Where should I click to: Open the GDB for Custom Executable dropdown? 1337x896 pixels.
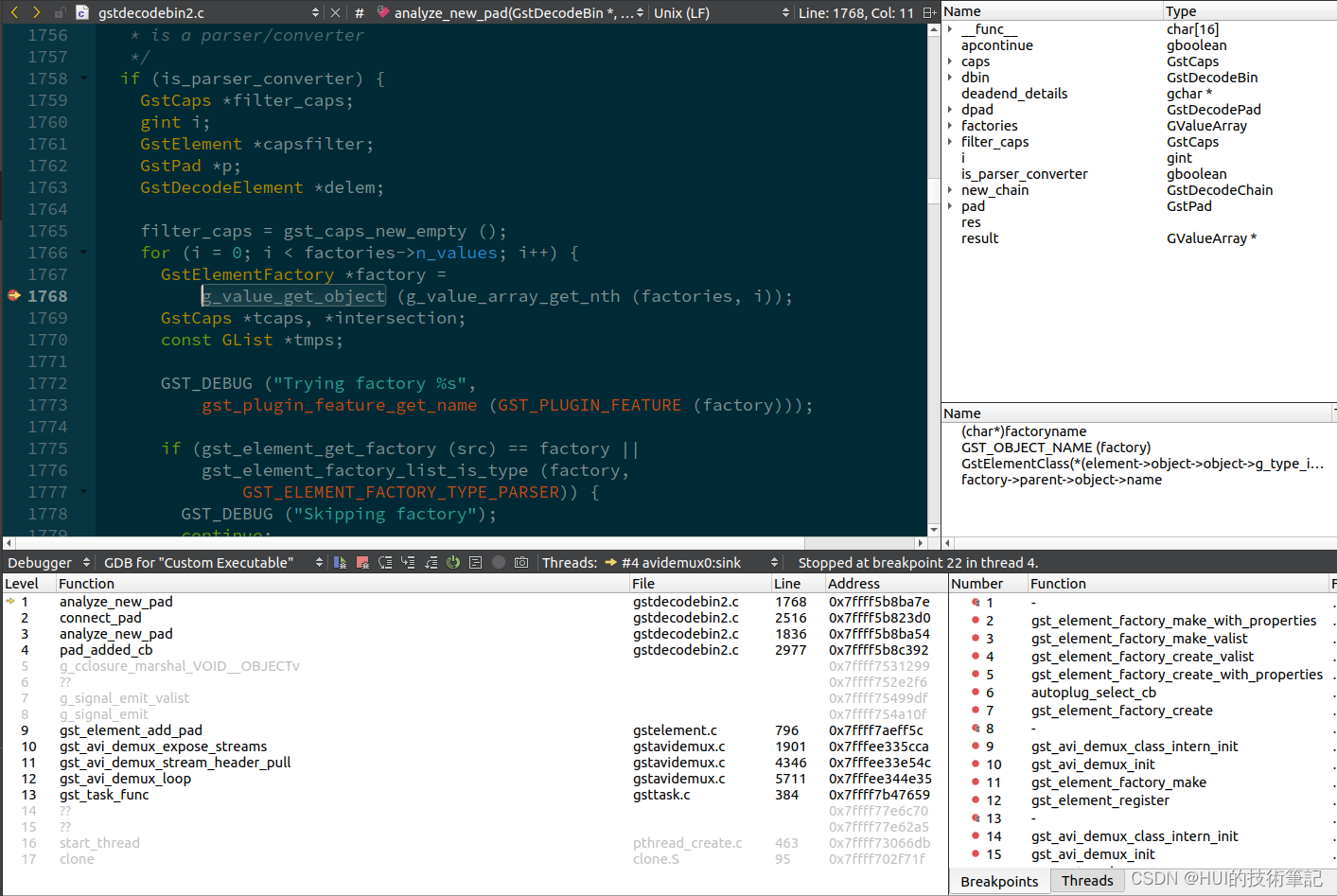212,563
